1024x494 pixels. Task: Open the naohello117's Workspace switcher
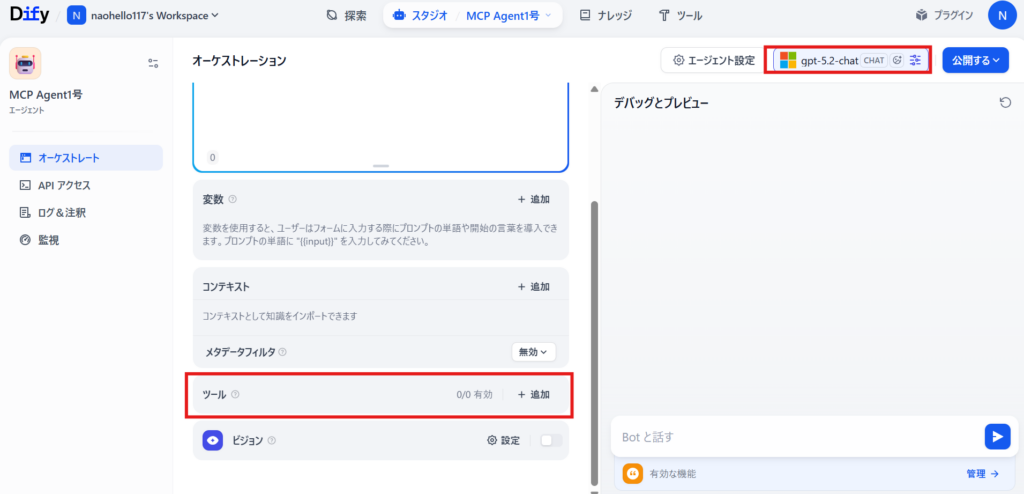(x=143, y=15)
